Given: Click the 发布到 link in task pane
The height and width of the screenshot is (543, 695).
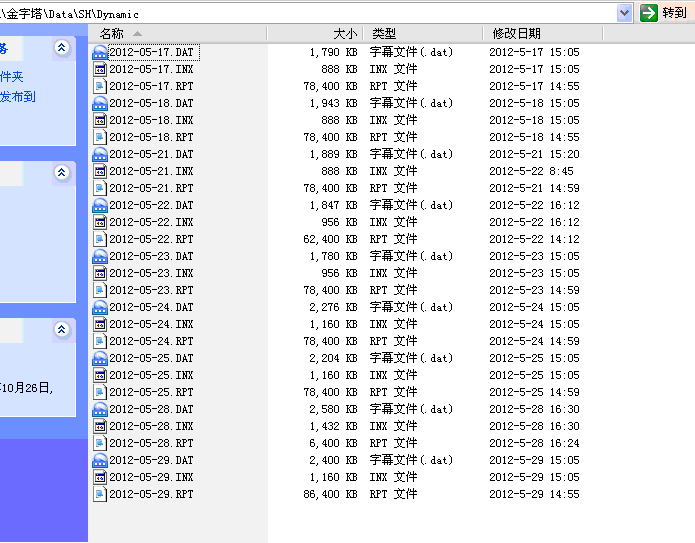Looking at the screenshot, I should point(18,97).
